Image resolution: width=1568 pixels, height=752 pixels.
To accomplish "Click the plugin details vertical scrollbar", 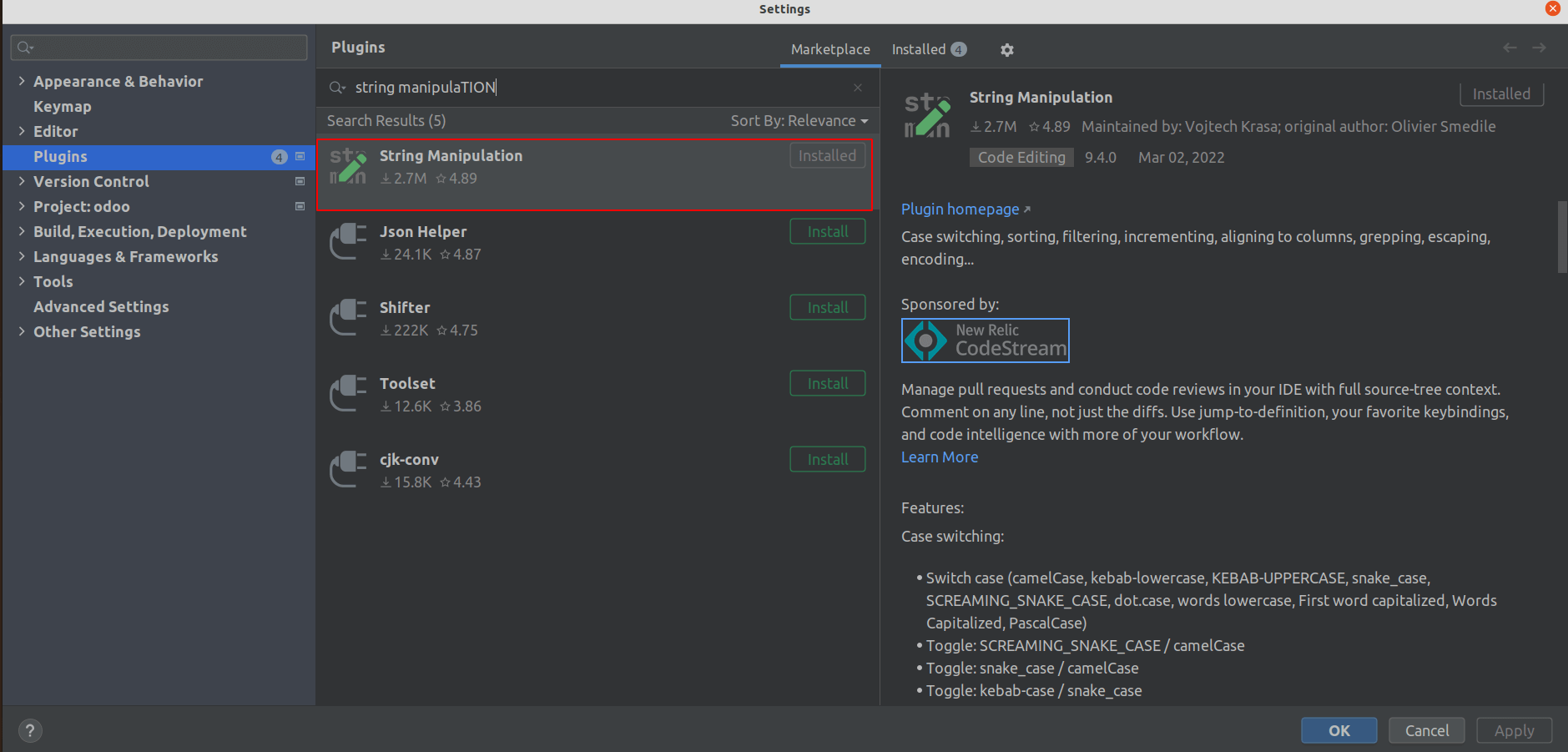I will [x=1562, y=236].
